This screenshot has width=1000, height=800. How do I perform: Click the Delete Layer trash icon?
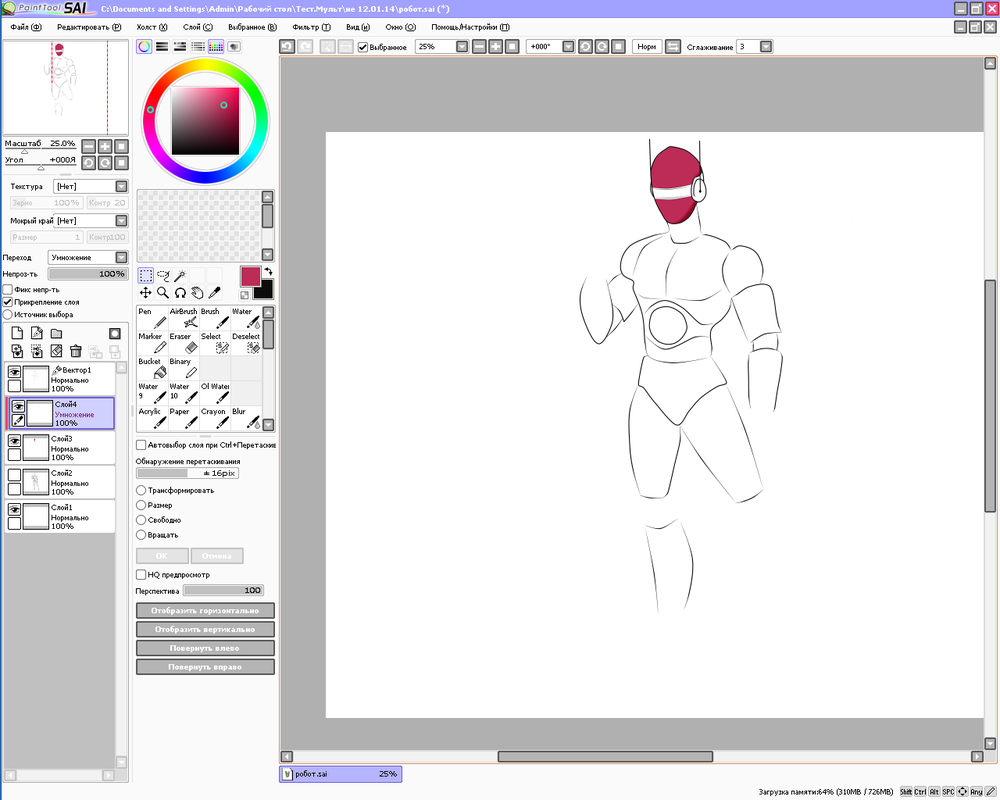click(x=75, y=351)
